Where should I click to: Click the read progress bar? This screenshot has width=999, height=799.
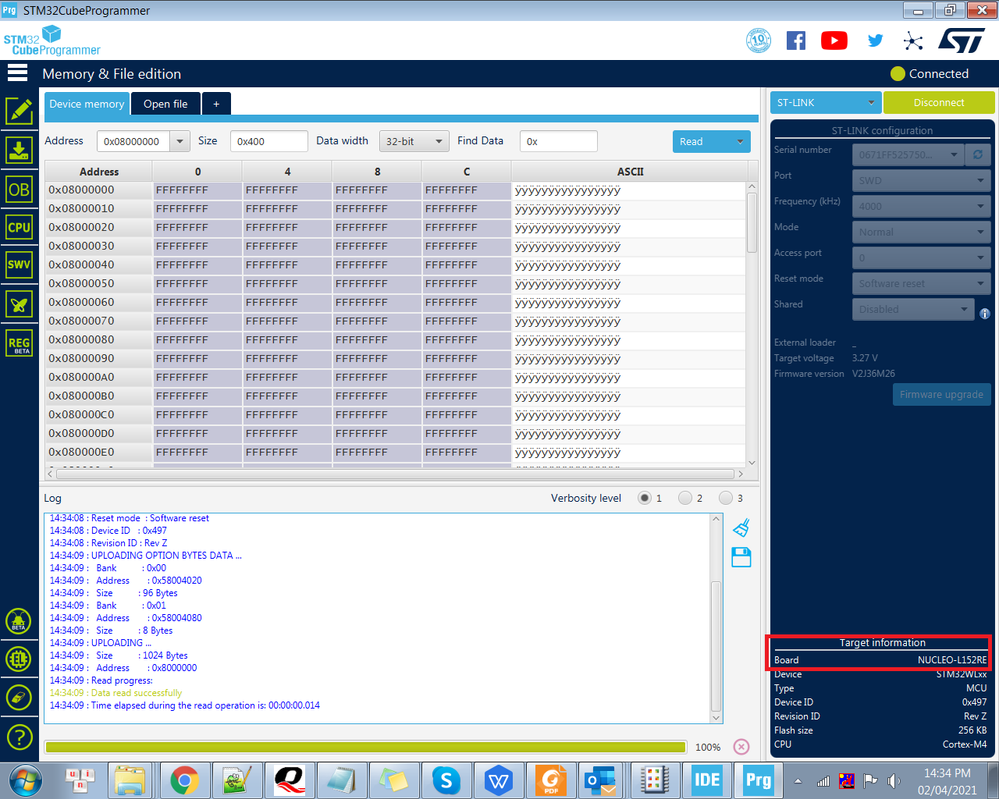(x=365, y=747)
